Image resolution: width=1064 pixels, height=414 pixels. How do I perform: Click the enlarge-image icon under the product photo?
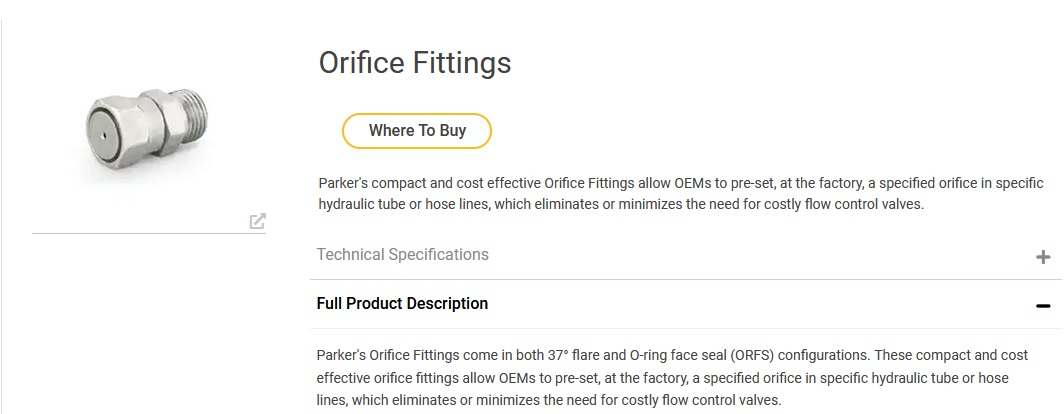click(257, 221)
